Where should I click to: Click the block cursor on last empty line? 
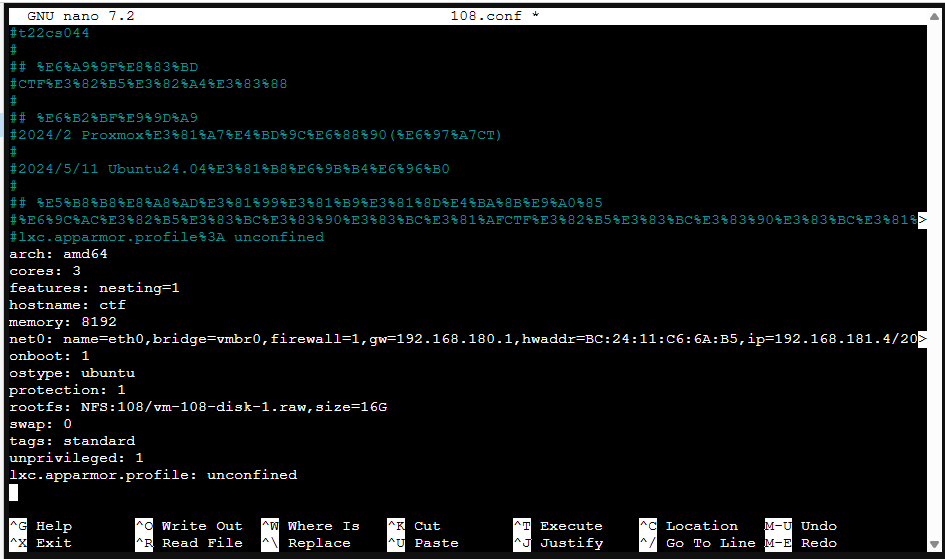pos(13,493)
